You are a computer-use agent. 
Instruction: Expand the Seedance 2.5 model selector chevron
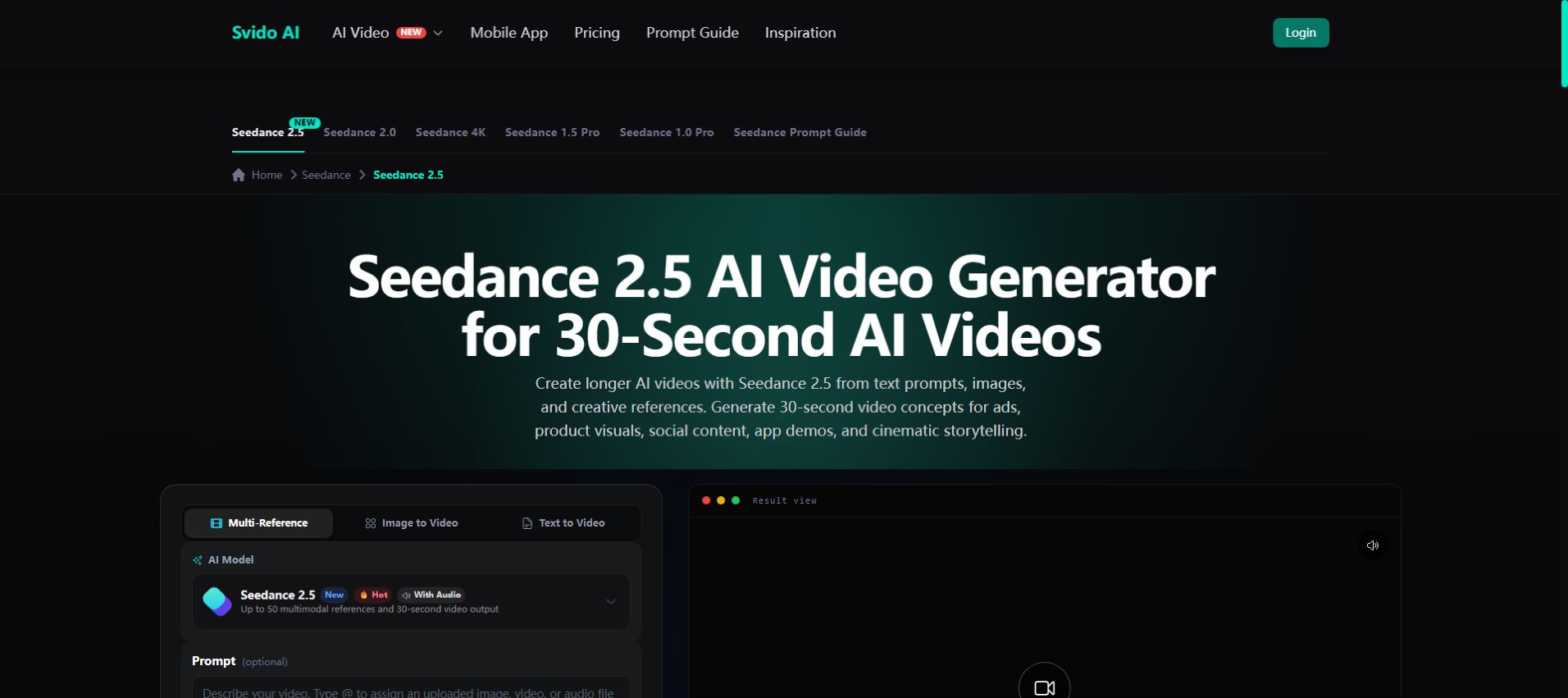point(611,601)
